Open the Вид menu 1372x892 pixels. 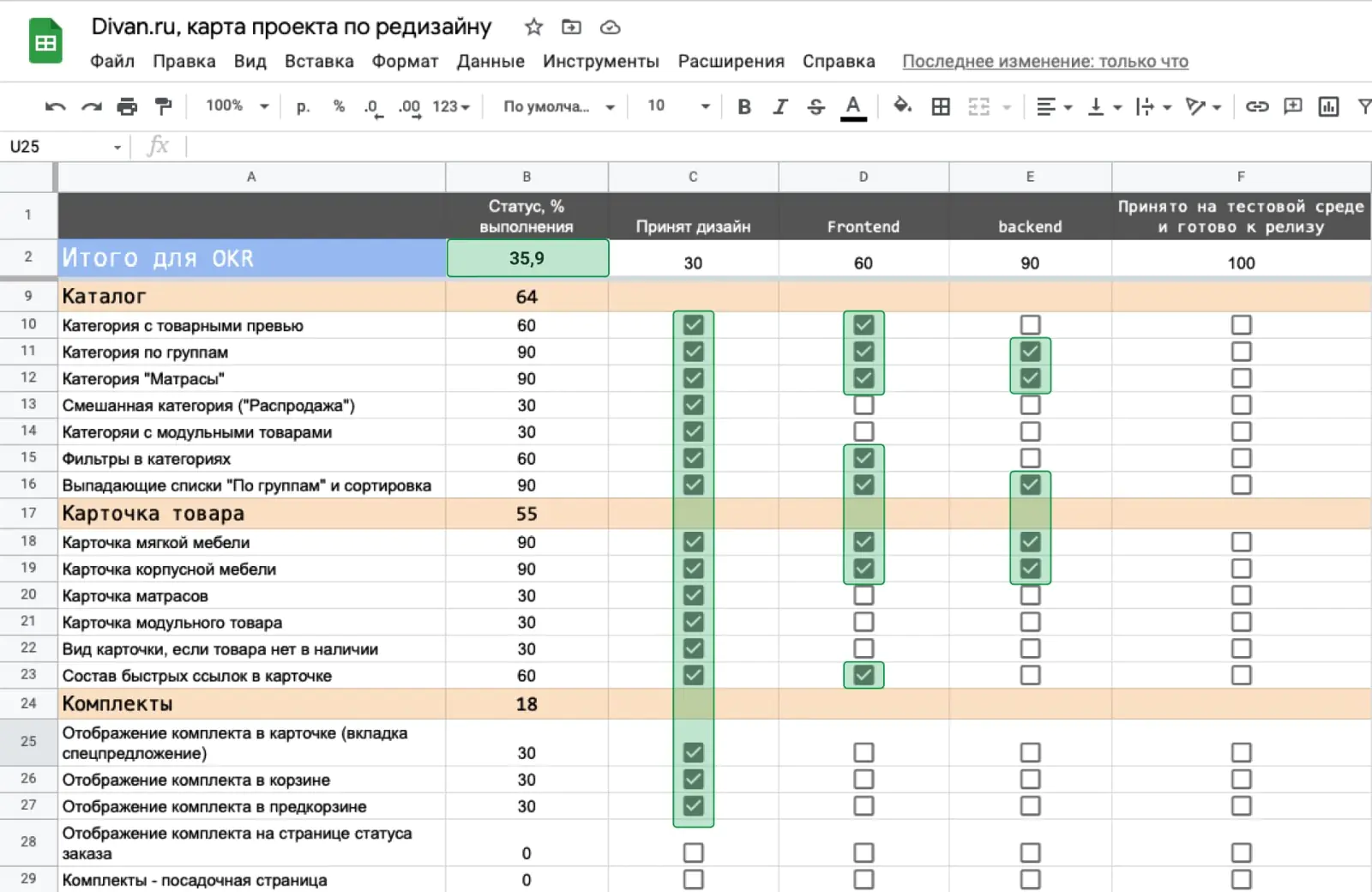tap(250, 61)
